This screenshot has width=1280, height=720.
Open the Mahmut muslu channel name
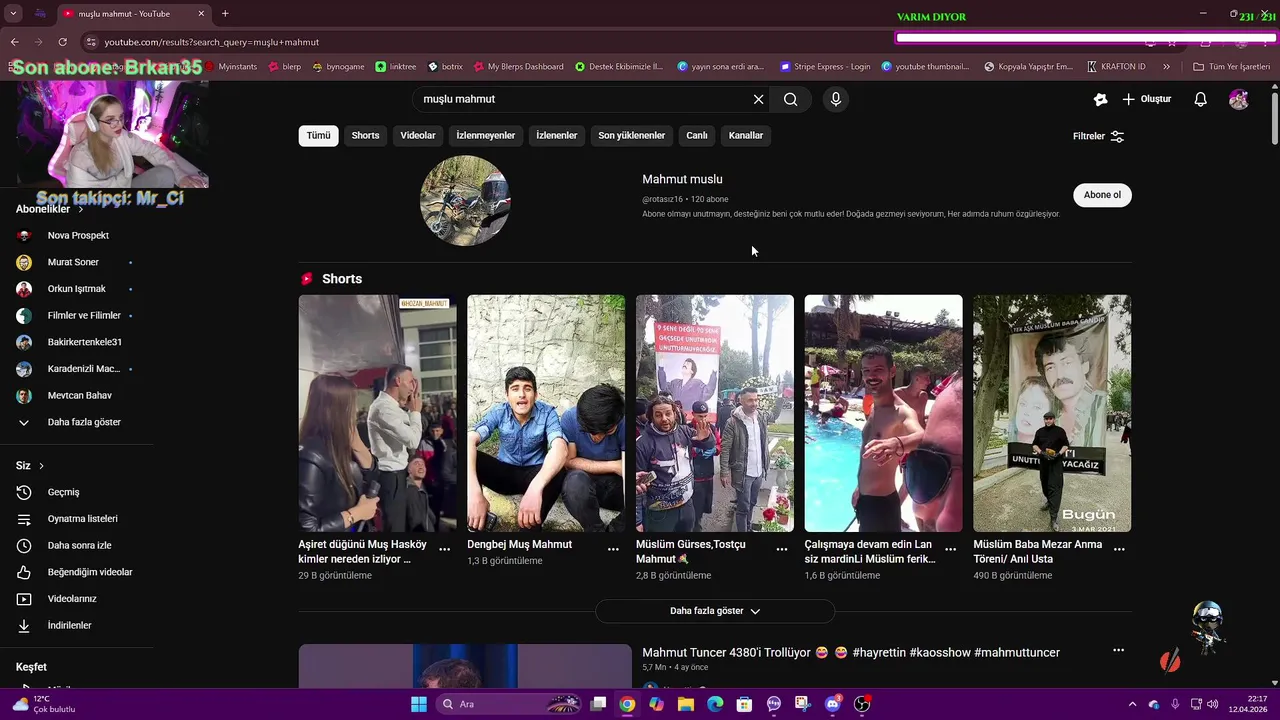682,179
